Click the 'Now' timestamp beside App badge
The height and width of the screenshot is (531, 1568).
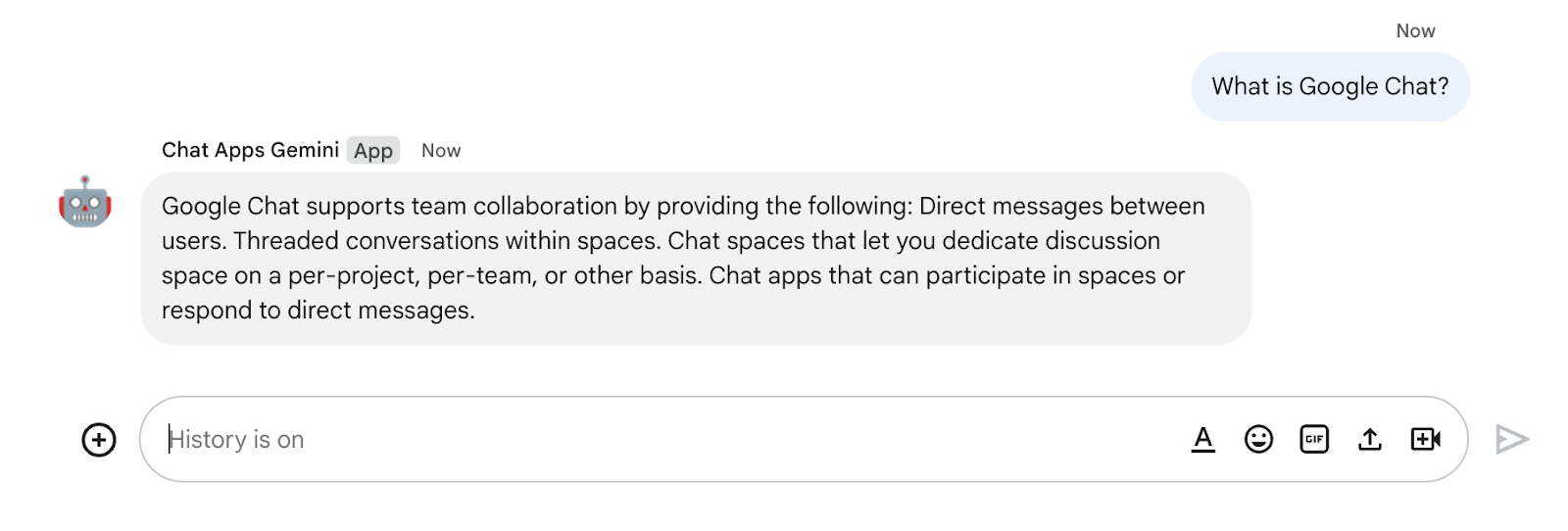[441, 151]
